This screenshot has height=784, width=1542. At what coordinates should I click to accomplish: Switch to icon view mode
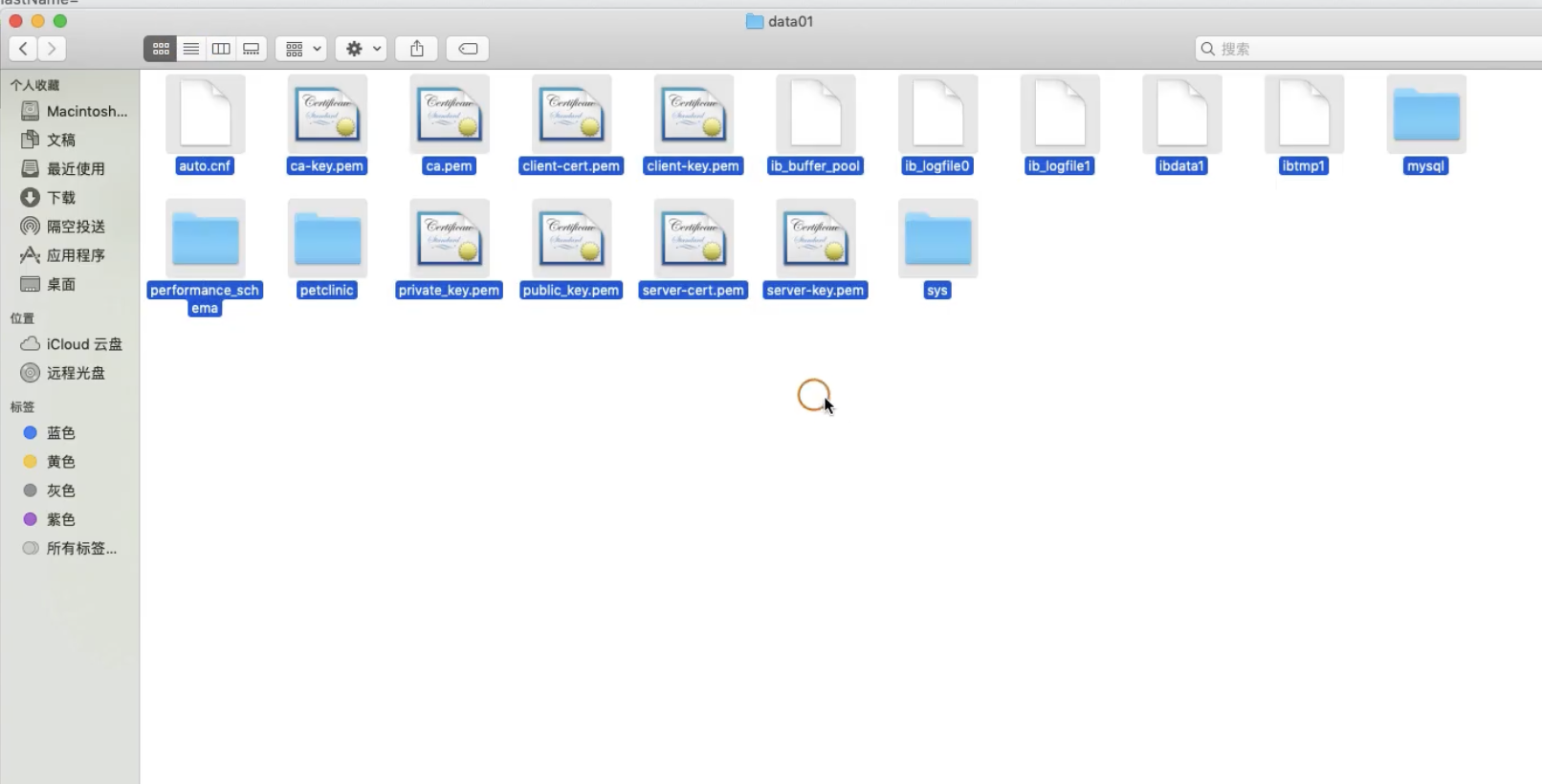[161, 49]
